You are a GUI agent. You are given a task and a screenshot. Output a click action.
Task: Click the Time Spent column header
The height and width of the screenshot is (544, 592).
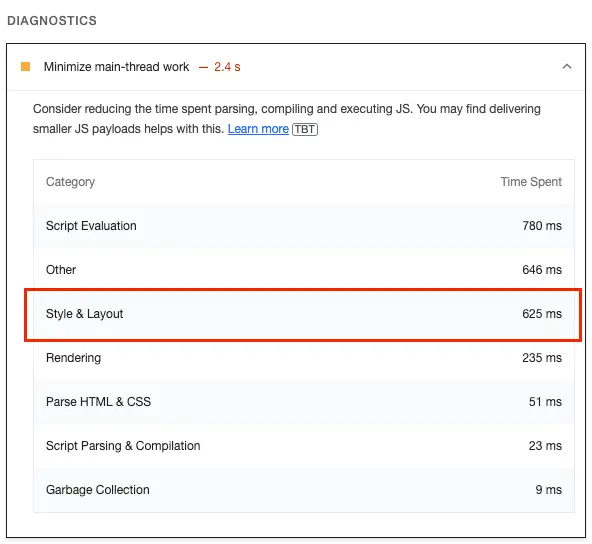click(531, 182)
